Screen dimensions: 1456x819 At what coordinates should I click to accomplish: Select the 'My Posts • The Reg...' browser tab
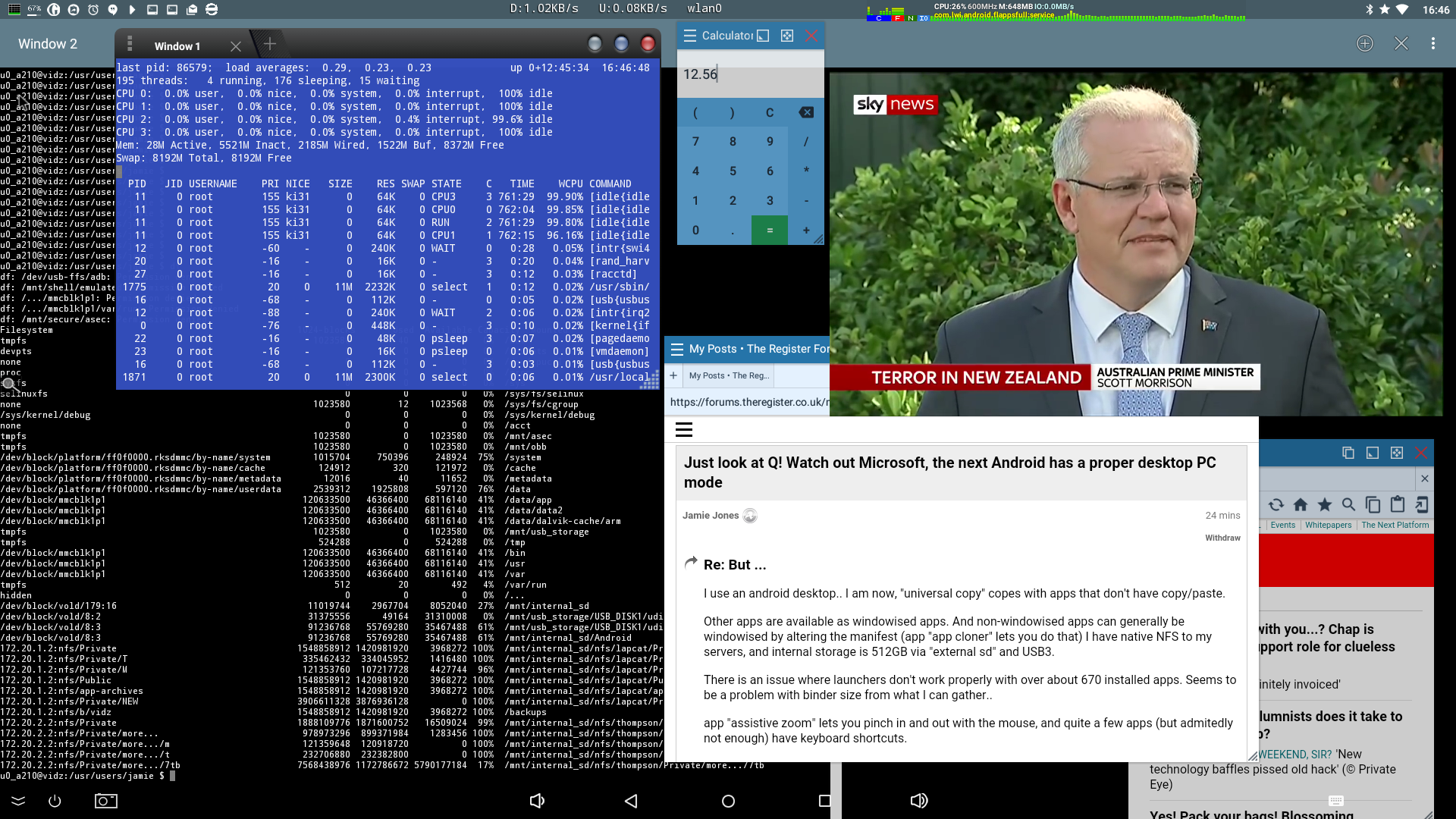[x=729, y=375]
